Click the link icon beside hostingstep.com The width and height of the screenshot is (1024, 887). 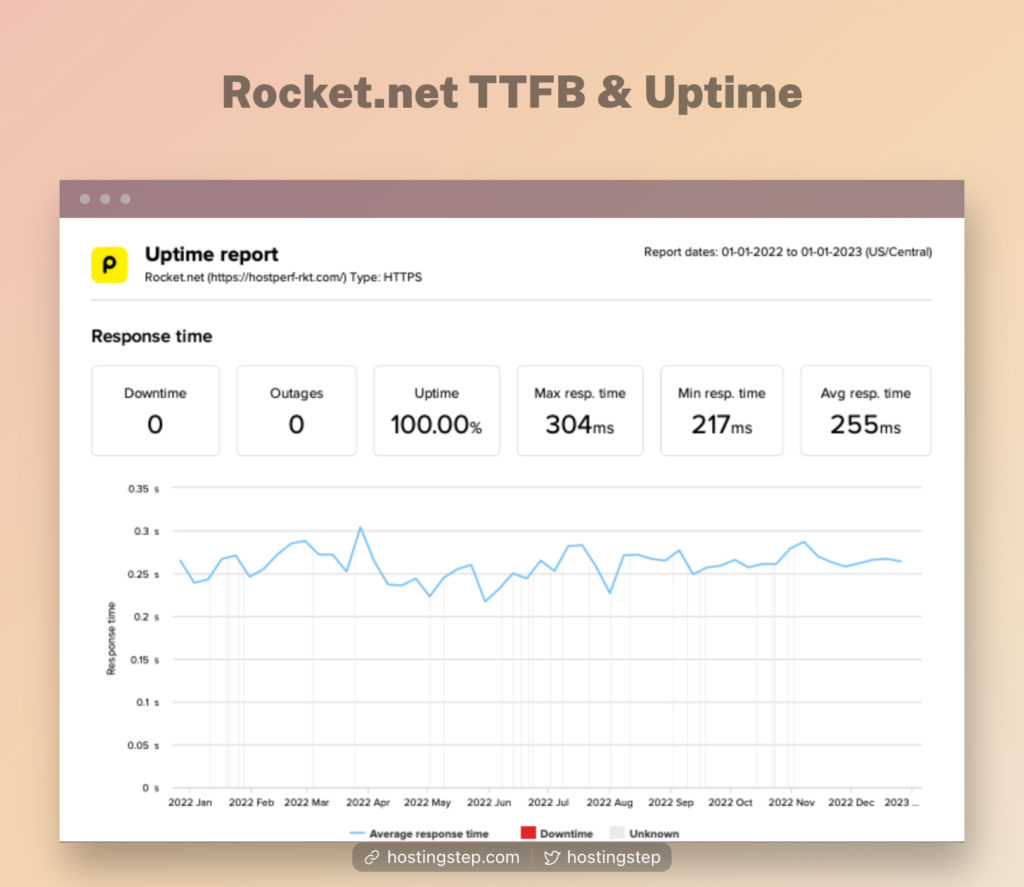(372, 858)
